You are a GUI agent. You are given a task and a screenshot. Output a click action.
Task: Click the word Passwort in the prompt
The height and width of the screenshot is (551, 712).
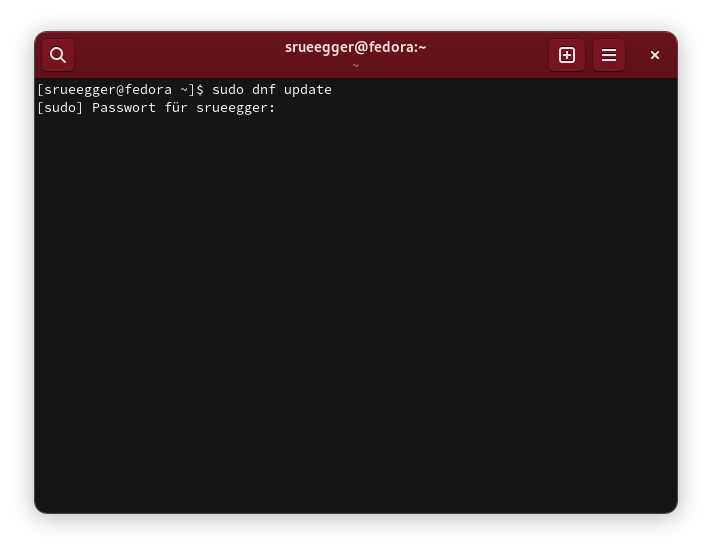(124, 108)
